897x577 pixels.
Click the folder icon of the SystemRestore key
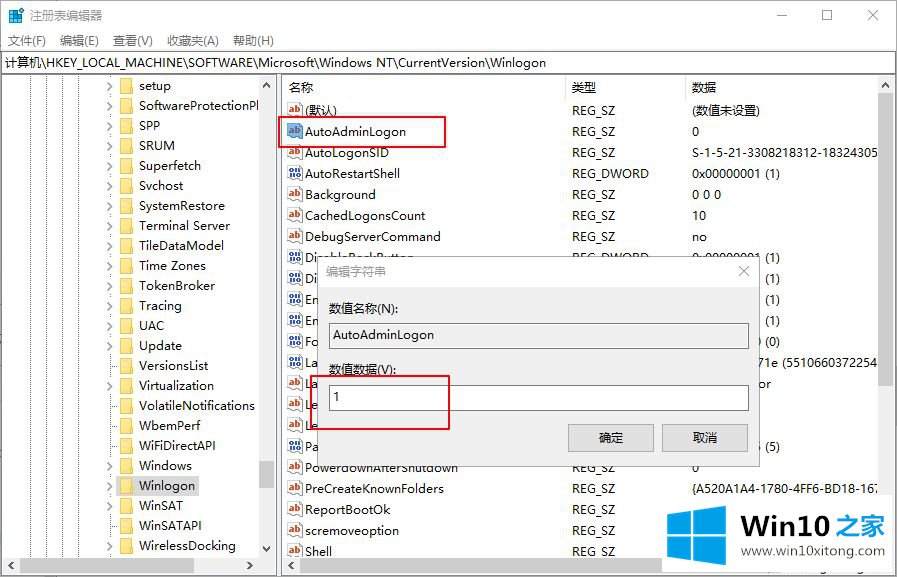126,206
